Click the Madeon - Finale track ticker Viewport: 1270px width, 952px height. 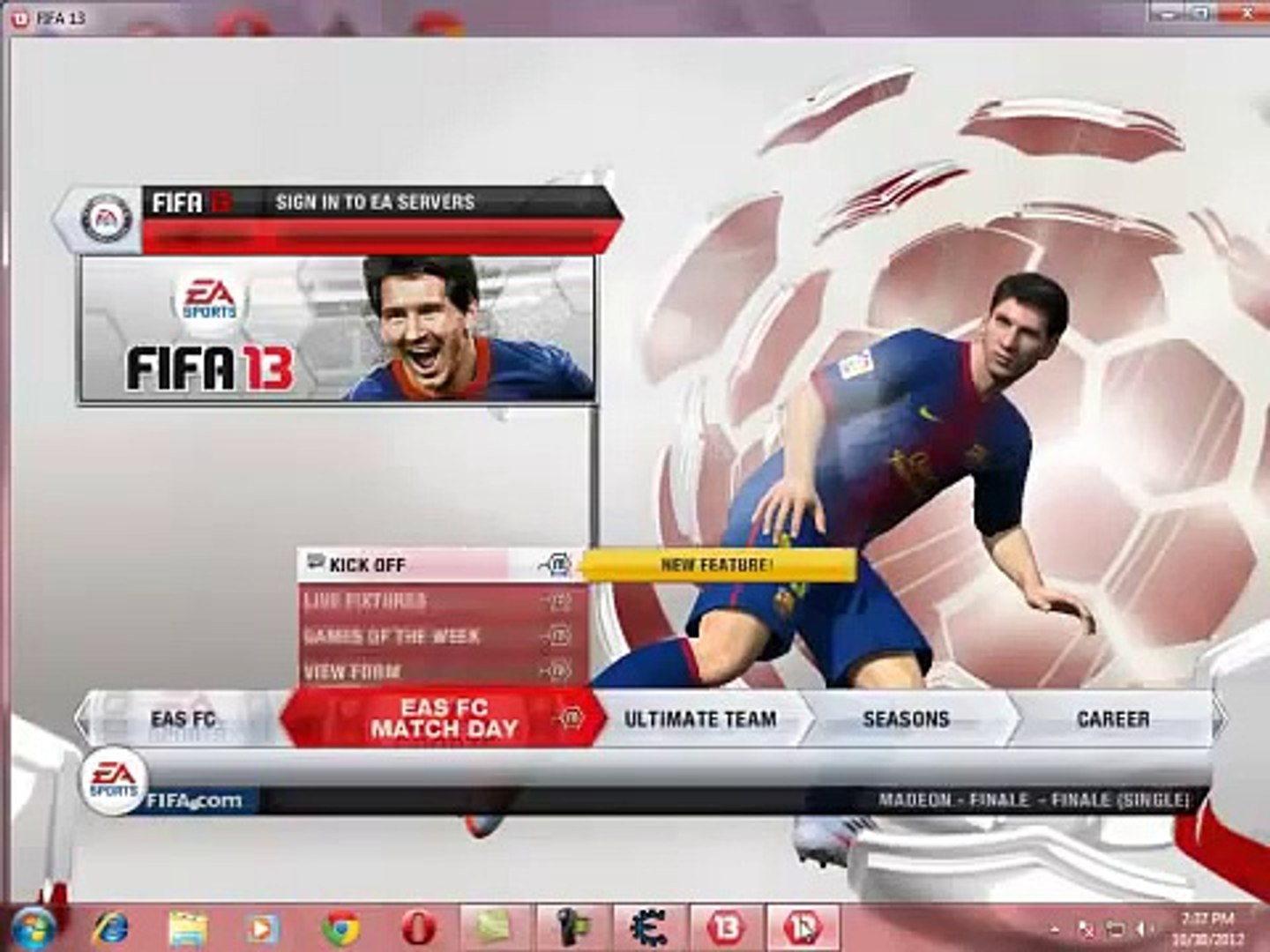click(x=1033, y=800)
